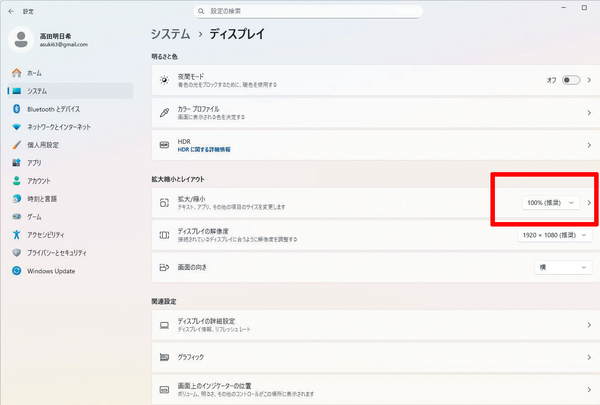The width and height of the screenshot is (600, 405).
Task: Click the Bluetooth icon in the sidebar
Action: pos(16,109)
